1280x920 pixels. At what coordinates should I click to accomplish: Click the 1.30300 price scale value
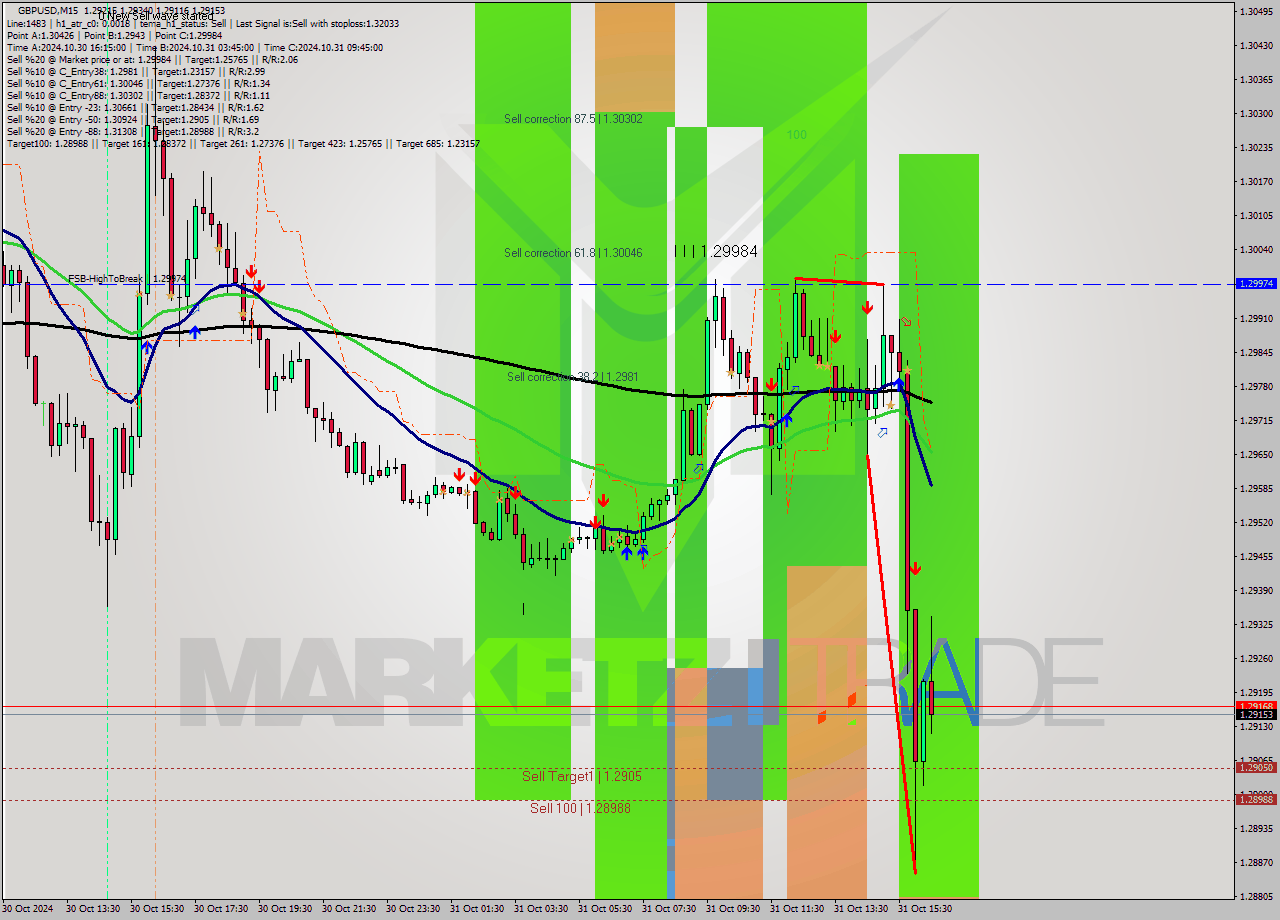coord(1256,113)
